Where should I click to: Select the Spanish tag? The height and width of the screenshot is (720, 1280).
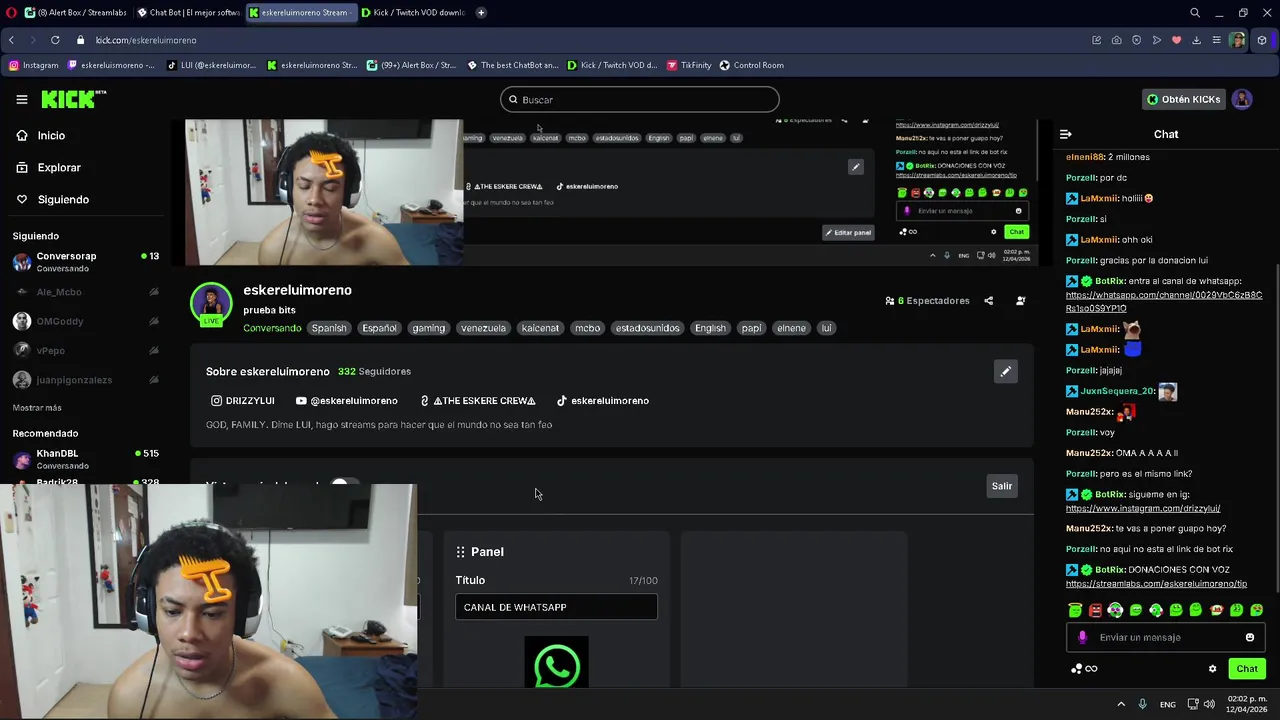328,328
